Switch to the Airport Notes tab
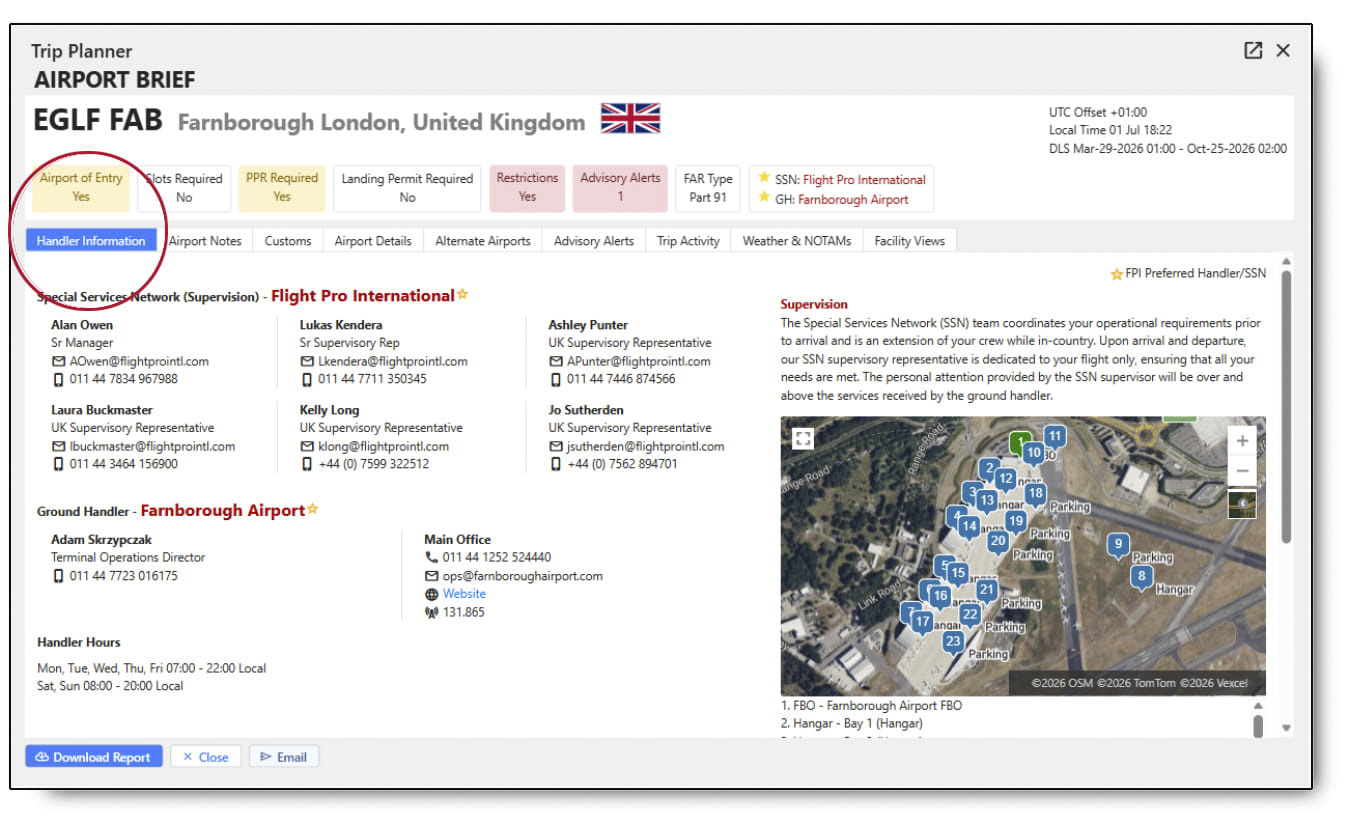Screen dimensions: 1368x828 205,241
